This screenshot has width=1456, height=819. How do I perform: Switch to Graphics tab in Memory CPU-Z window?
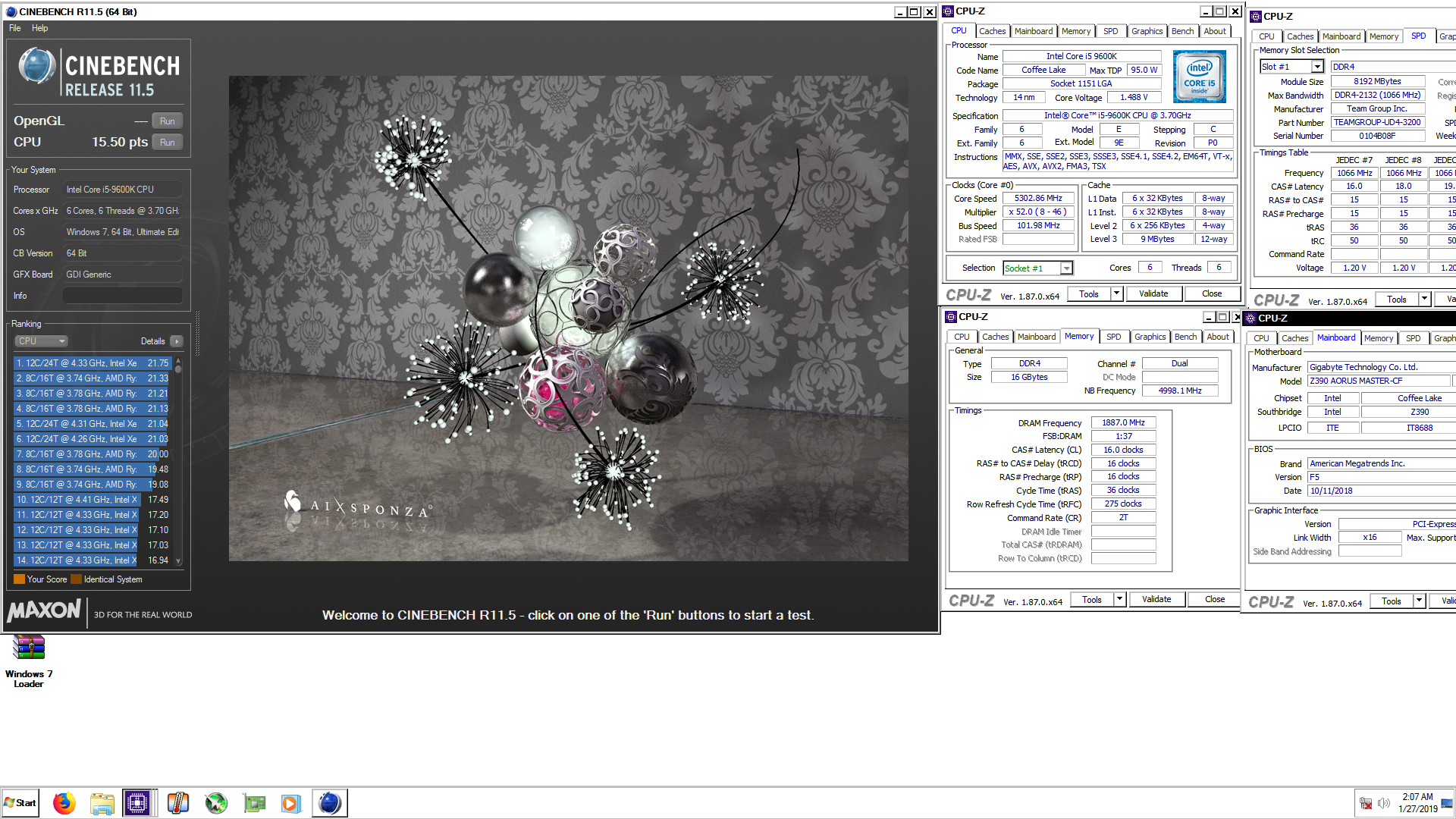1150,337
